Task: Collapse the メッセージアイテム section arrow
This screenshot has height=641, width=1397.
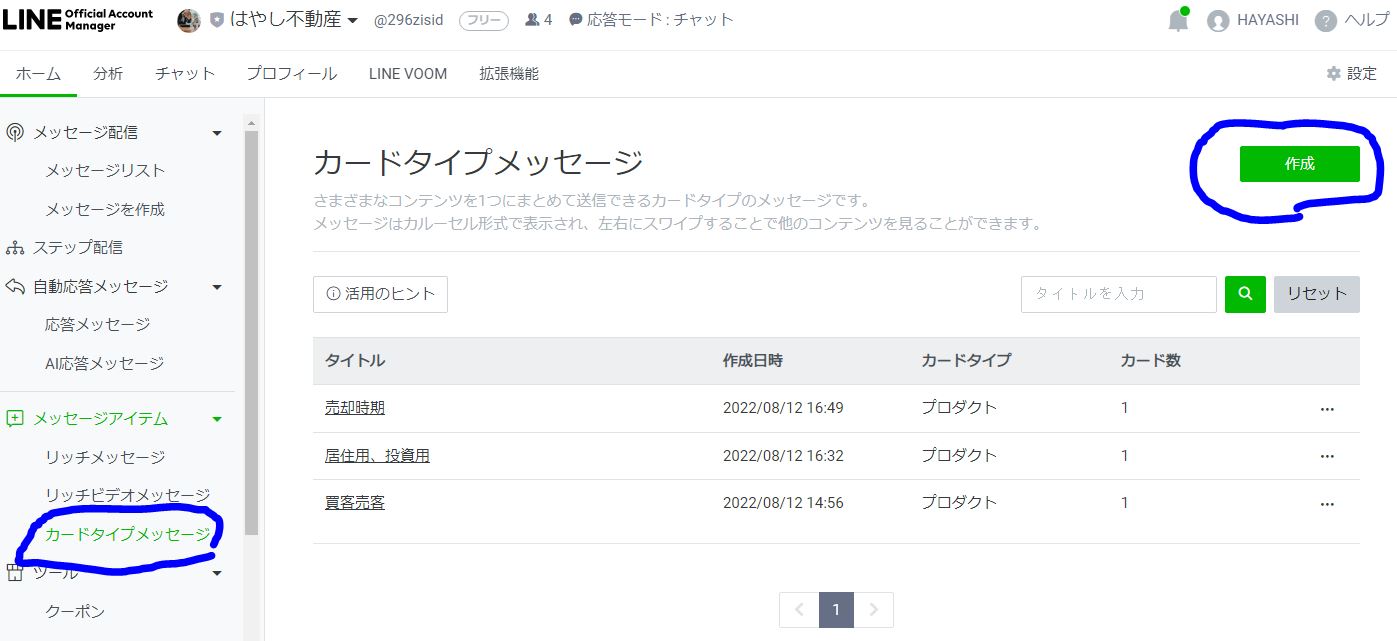Action: click(217, 420)
